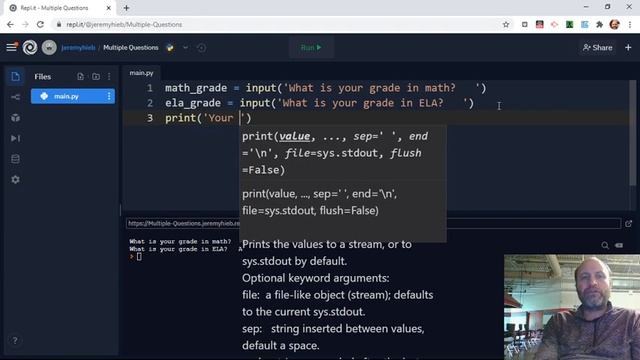Open the browser extensions puzzle icon
640x360 pixels.
click(599, 24)
